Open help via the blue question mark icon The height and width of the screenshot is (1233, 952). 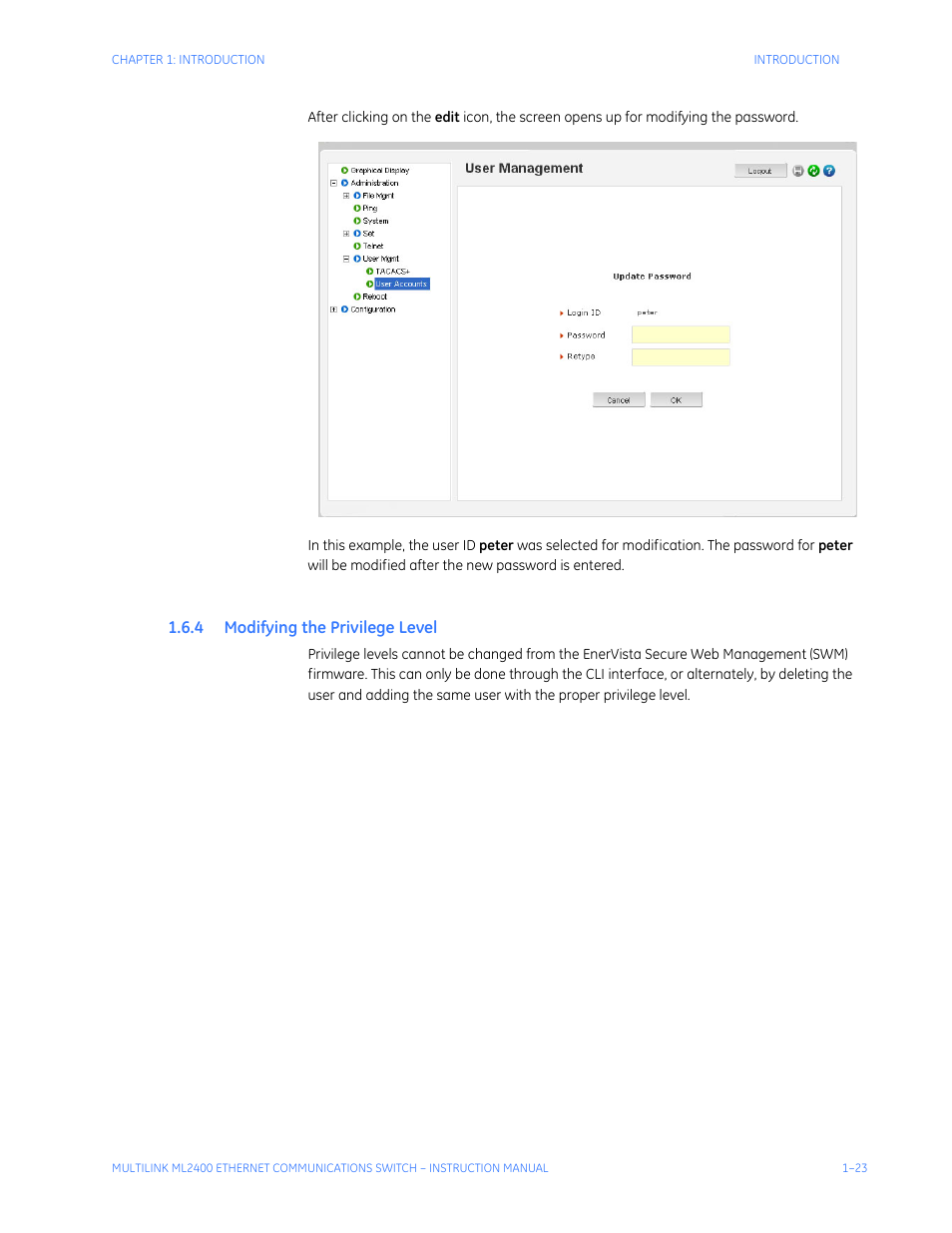coord(829,171)
